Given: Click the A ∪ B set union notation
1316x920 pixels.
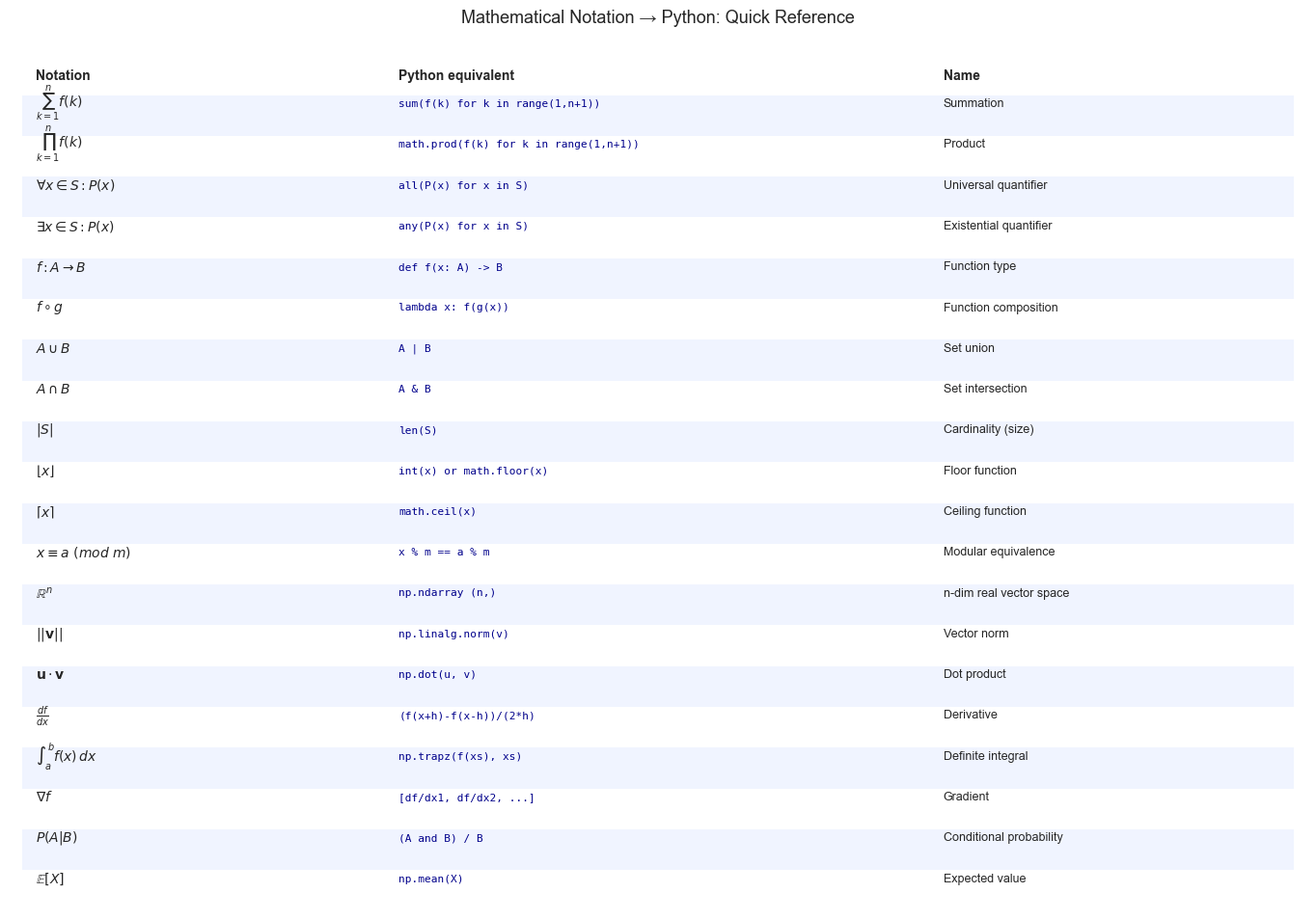Looking at the screenshot, I should point(53,349).
